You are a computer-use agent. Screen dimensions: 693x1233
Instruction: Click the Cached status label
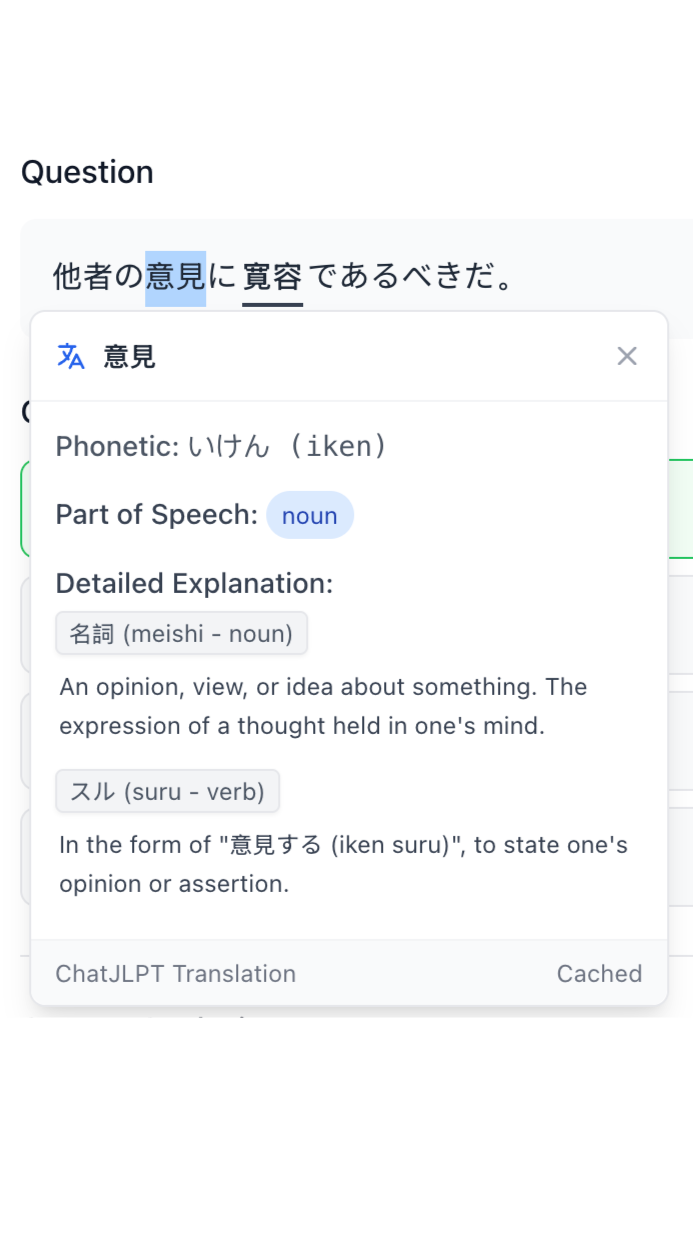point(599,973)
